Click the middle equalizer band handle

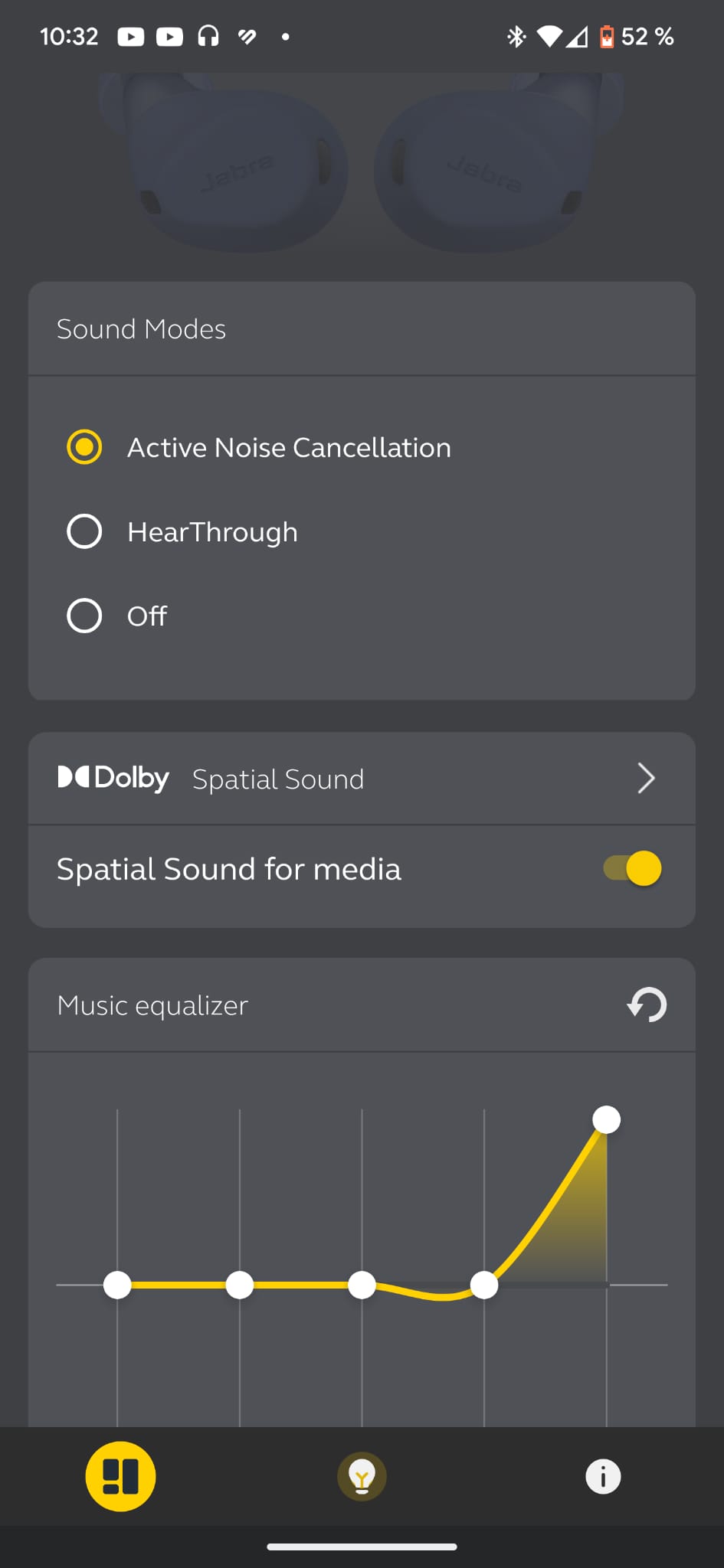(362, 1285)
